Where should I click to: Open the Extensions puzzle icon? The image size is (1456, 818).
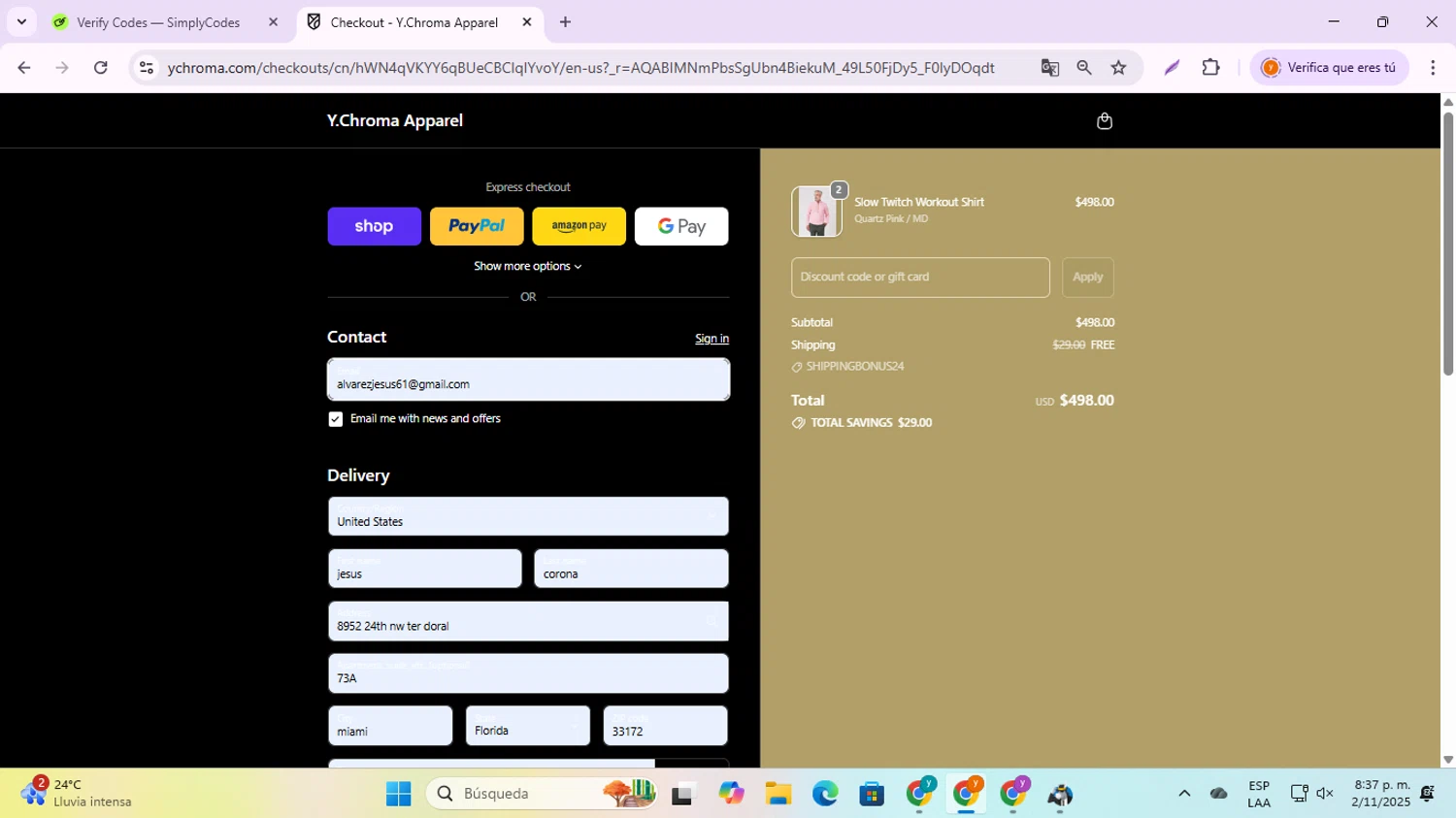(1210, 68)
